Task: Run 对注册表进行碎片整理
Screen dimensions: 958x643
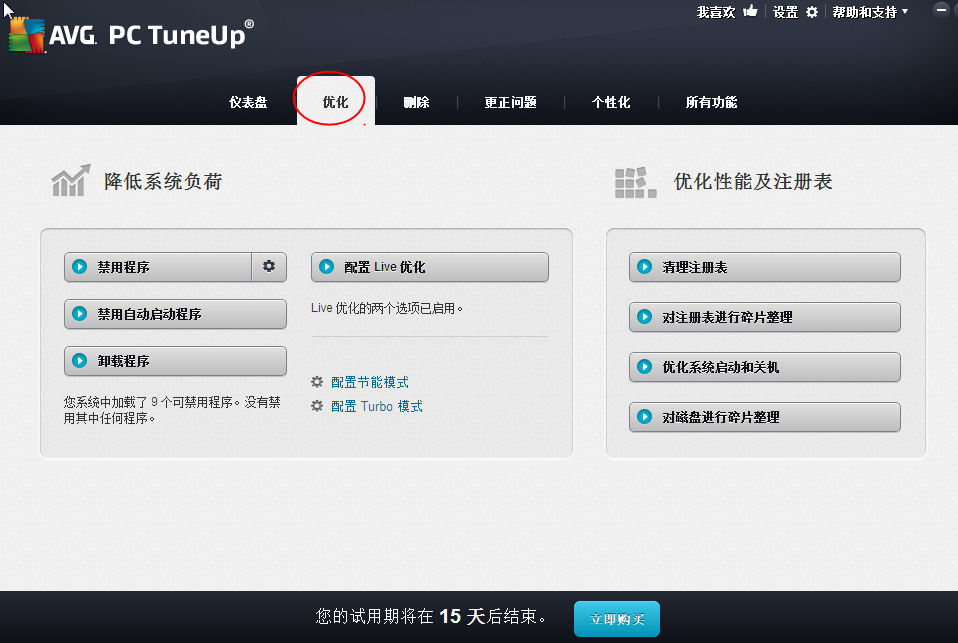Action: (765, 317)
